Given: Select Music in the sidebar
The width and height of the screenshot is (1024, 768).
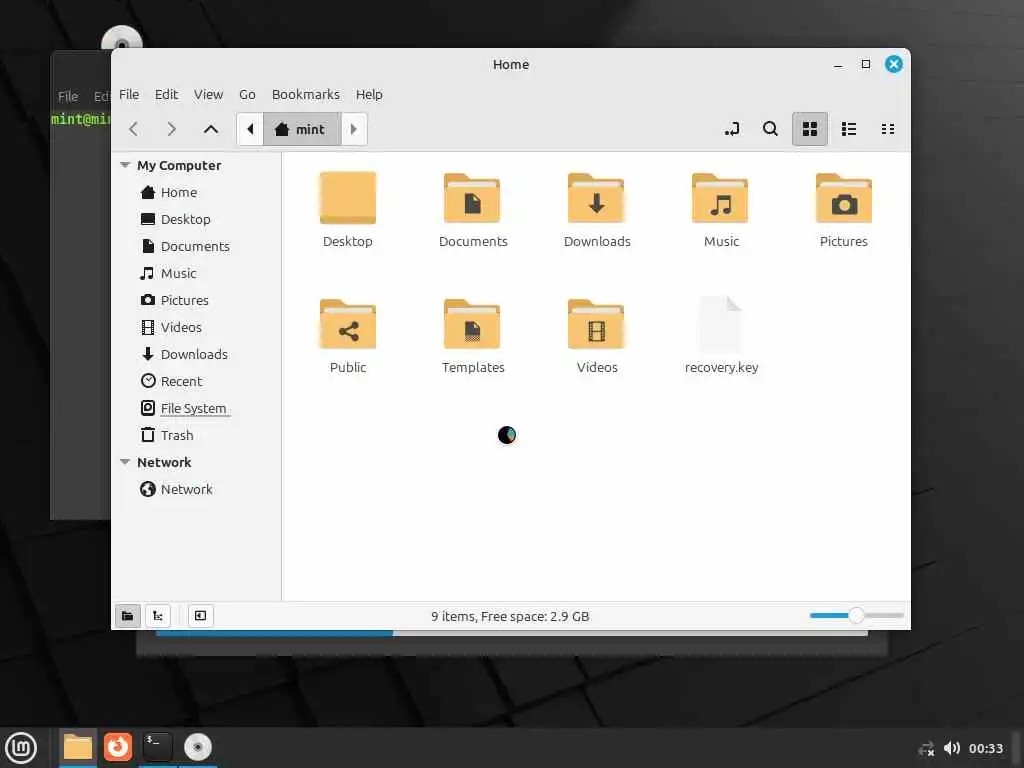Looking at the screenshot, I should (x=178, y=273).
